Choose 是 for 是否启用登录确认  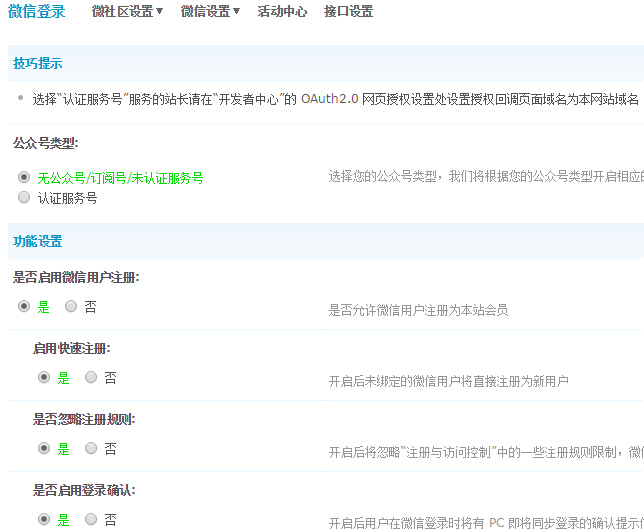click(44, 519)
